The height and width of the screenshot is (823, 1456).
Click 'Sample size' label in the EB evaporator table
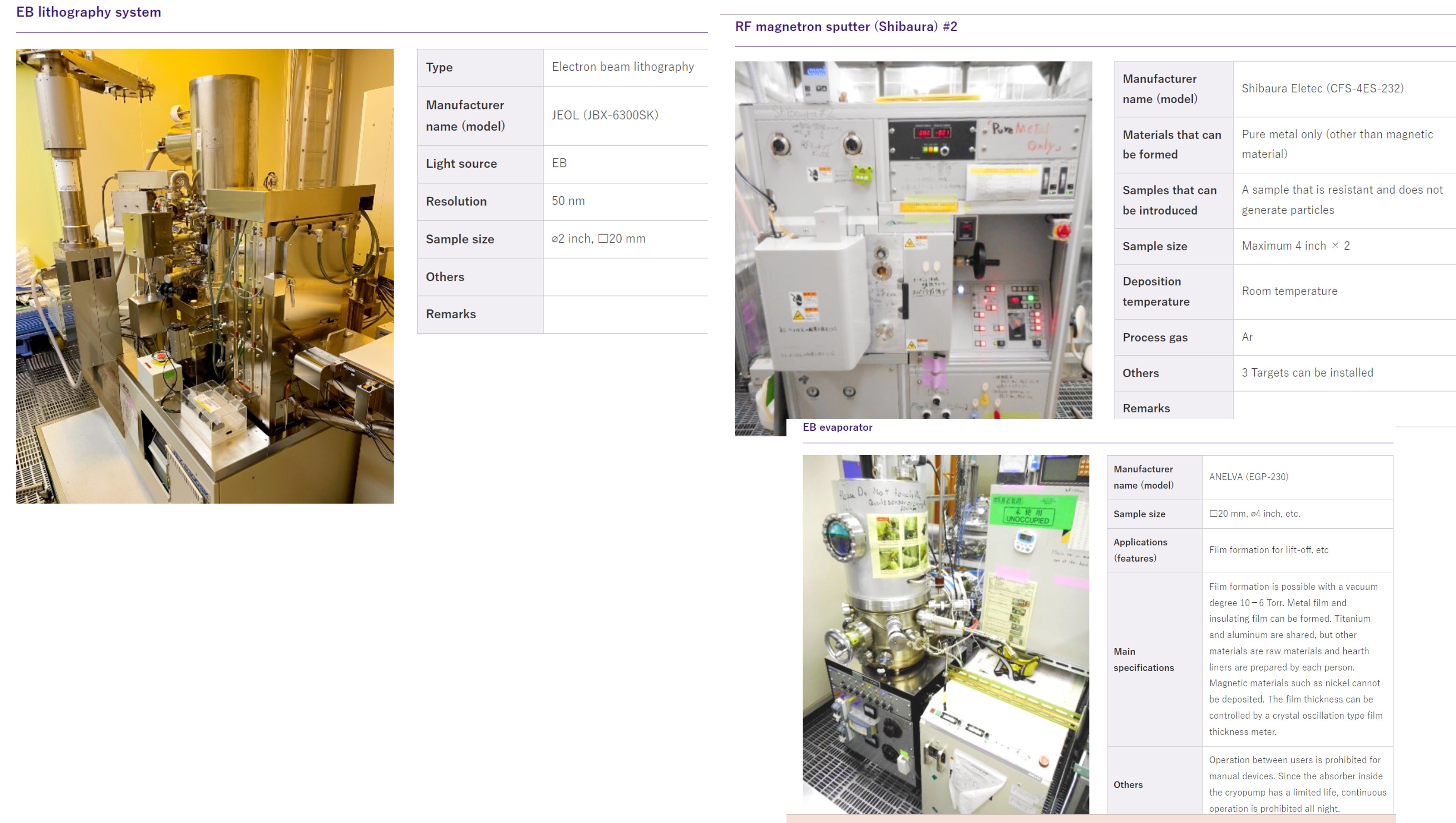[x=1139, y=514]
